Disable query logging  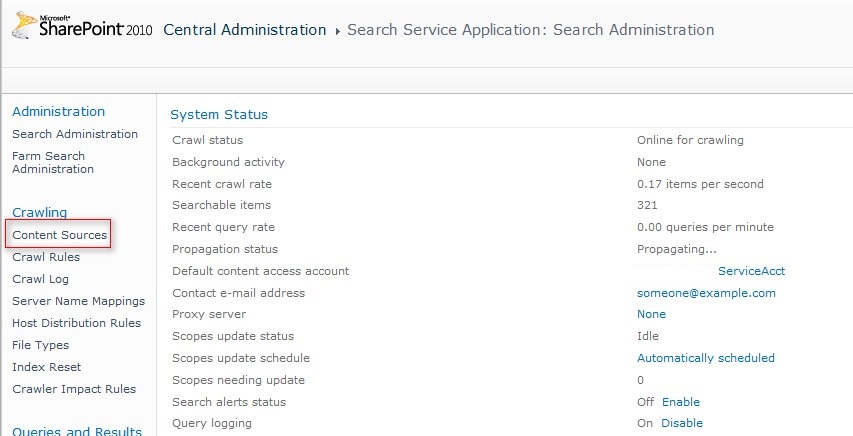tap(682, 423)
